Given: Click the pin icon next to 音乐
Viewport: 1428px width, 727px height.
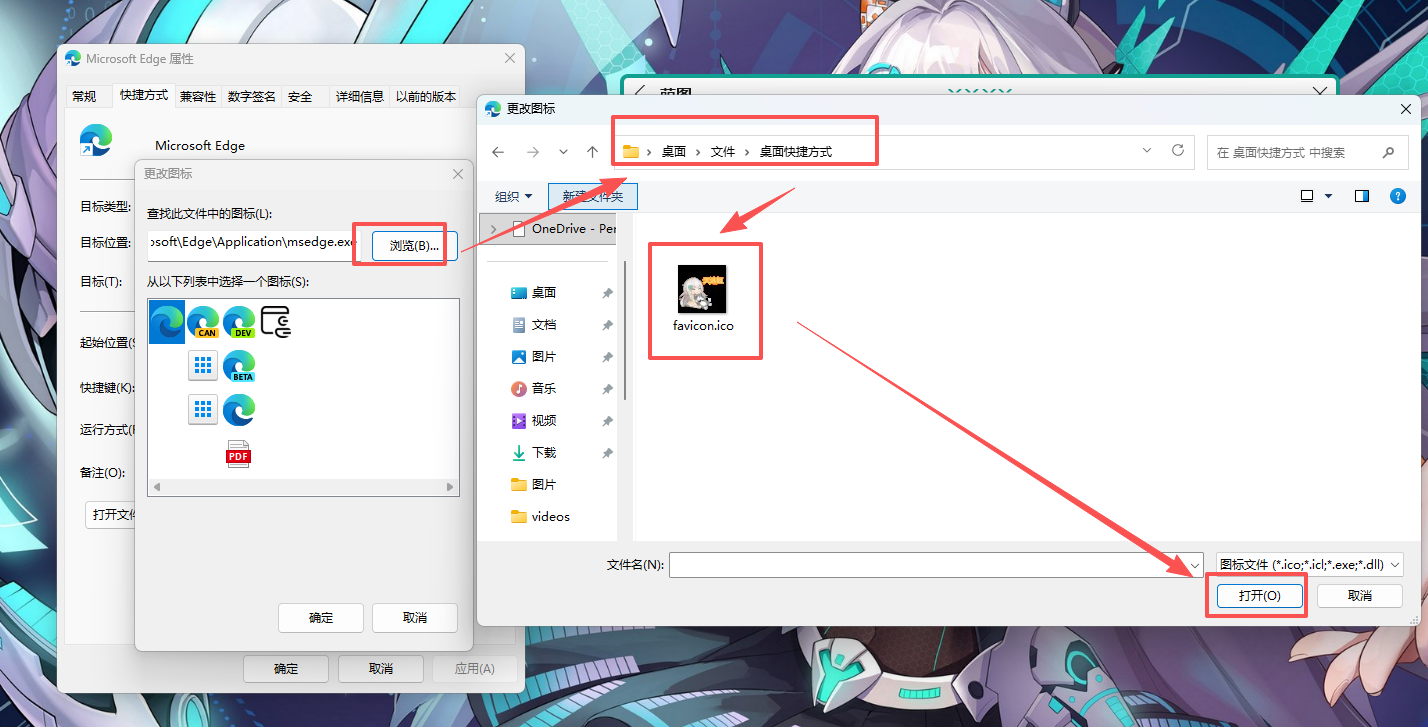Looking at the screenshot, I should point(607,389).
